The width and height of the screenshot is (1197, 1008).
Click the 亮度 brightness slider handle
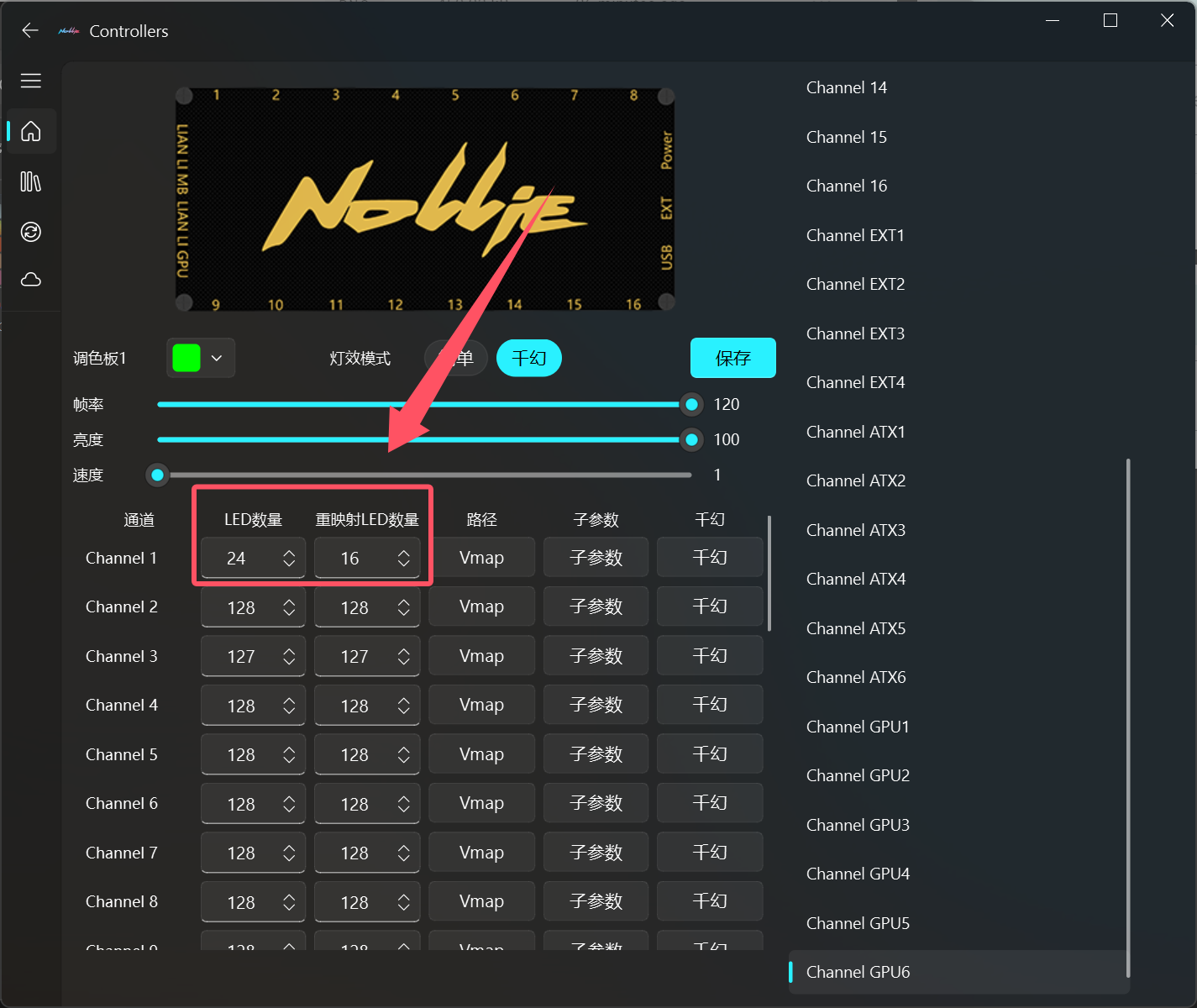(691, 439)
